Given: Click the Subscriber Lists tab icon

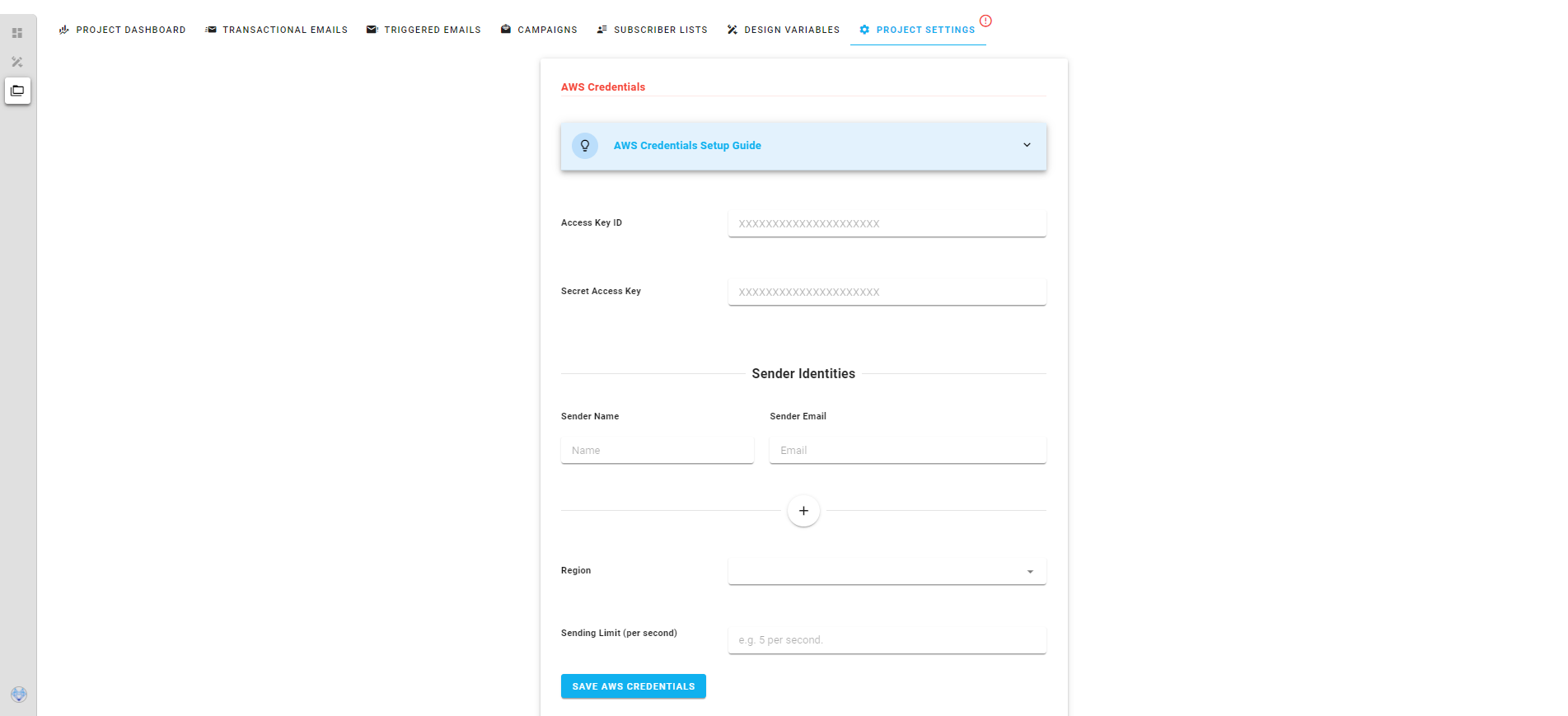Looking at the screenshot, I should tap(602, 30).
